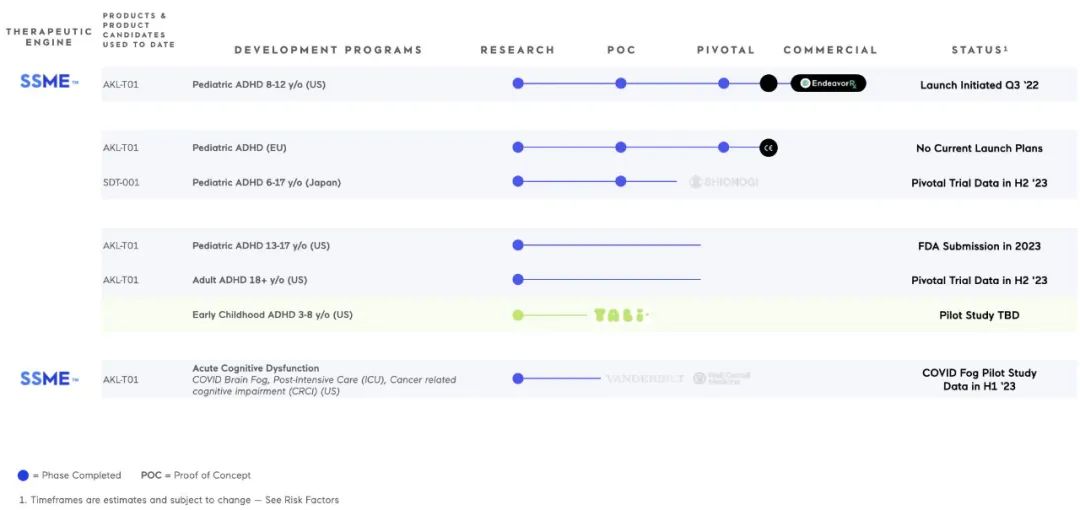Click the Pivotal column header
1080x510 pixels.
726,50
